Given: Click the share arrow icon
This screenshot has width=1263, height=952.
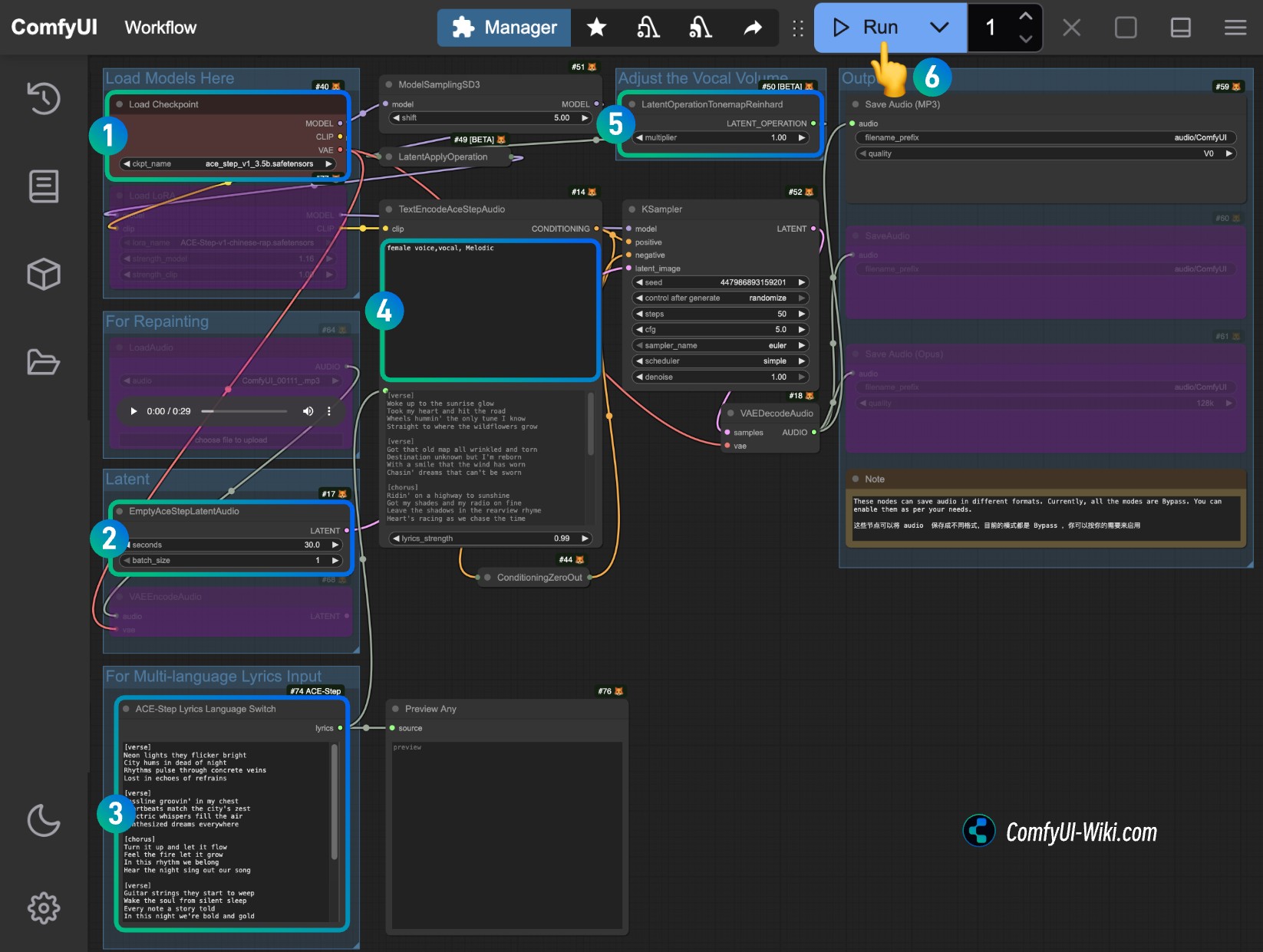Looking at the screenshot, I should [x=753, y=28].
